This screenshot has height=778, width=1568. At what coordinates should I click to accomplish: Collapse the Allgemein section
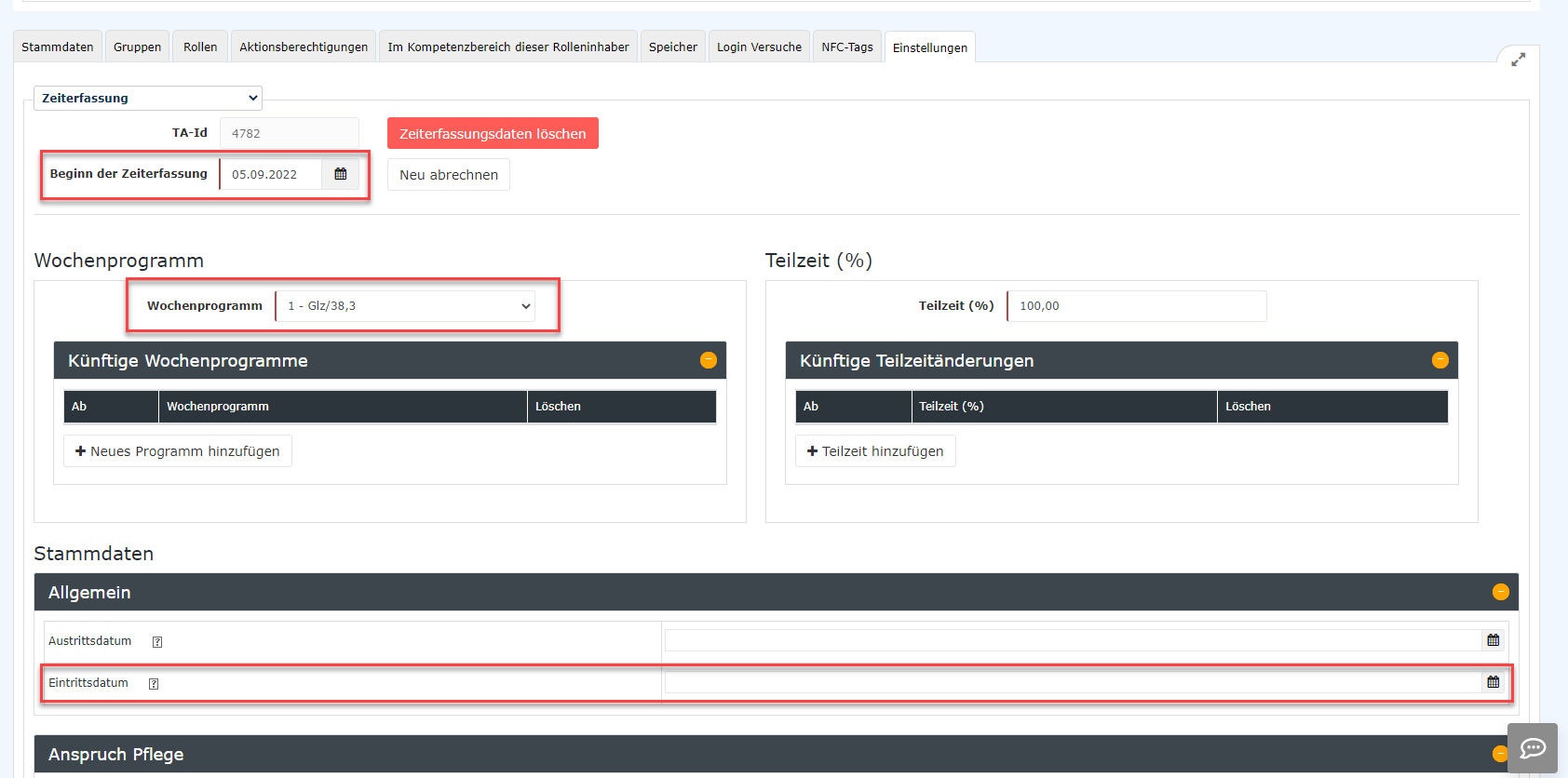coord(1501,592)
